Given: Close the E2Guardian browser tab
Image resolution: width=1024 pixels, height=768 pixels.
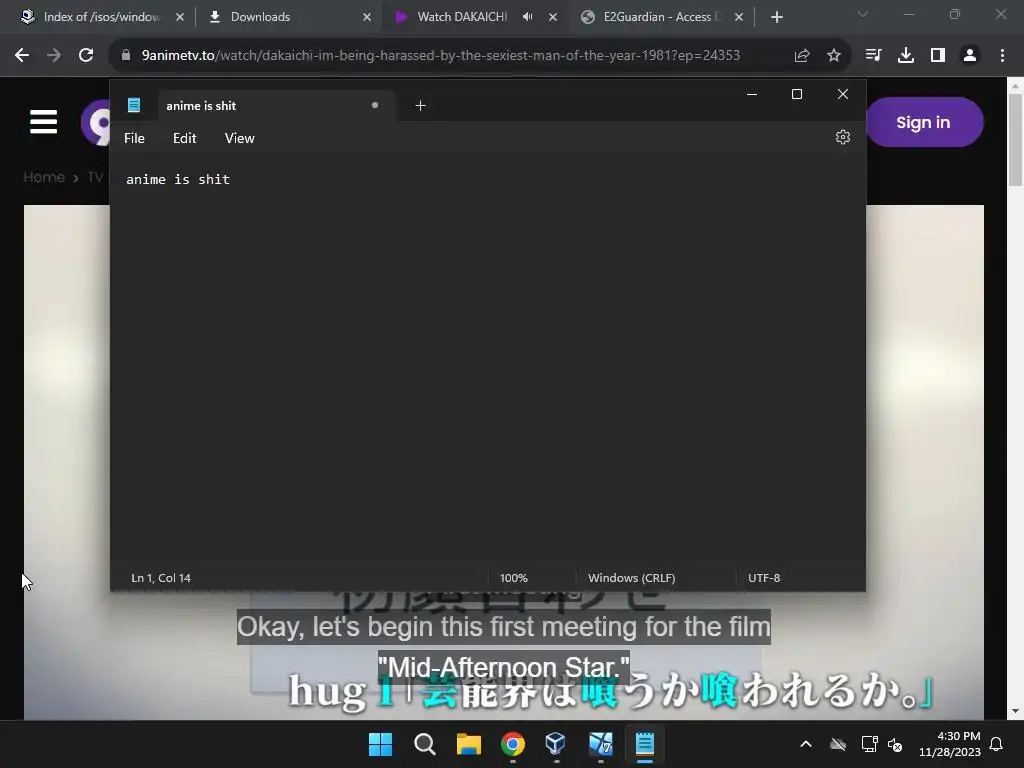Looking at the screenshot, I should click(739, 17).
